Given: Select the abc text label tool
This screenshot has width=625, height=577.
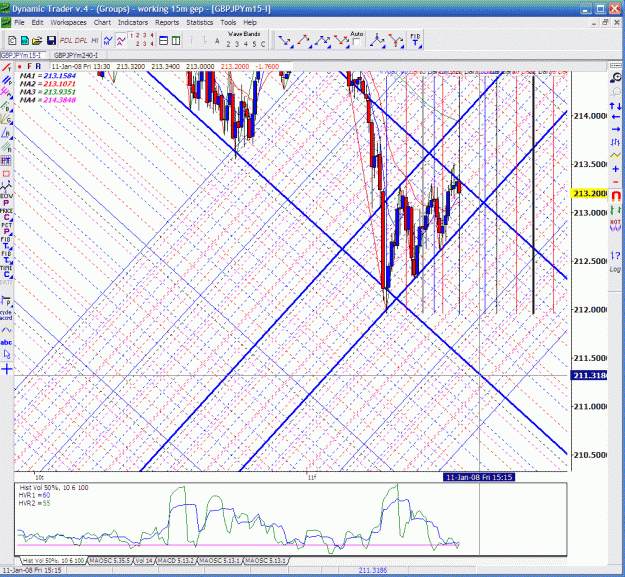Looking at the screenshot, I should [6, 342].
